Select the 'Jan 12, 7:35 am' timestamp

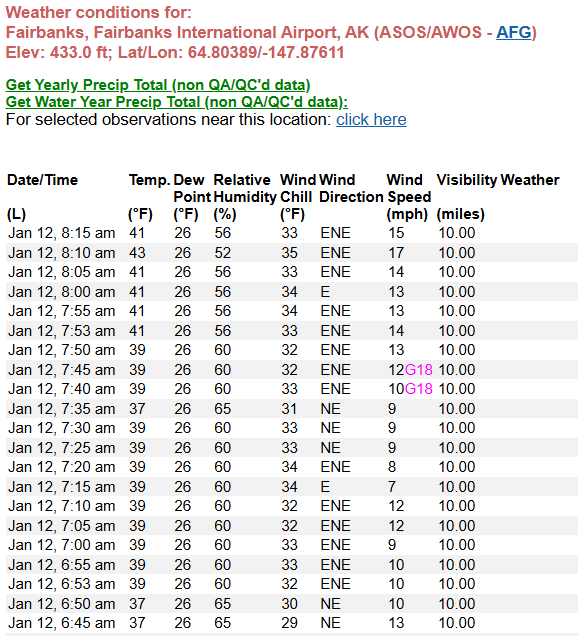(62, 408)
